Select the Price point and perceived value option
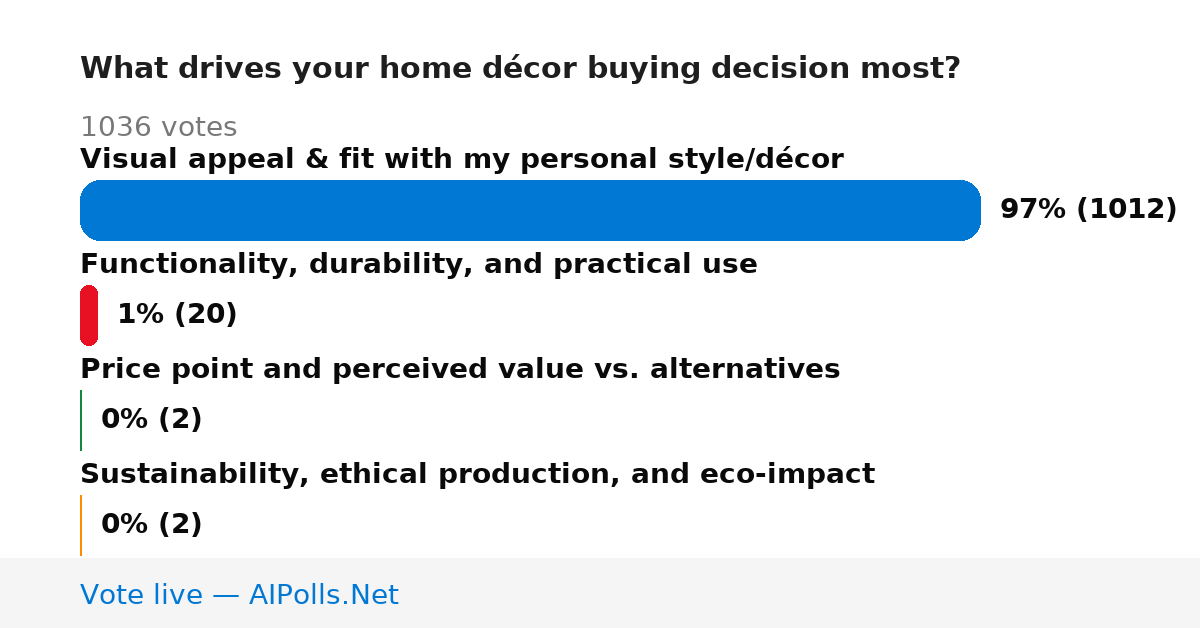Image resolution: width=1200 pixels, height=628 pixels. click(x=460, y=369)
